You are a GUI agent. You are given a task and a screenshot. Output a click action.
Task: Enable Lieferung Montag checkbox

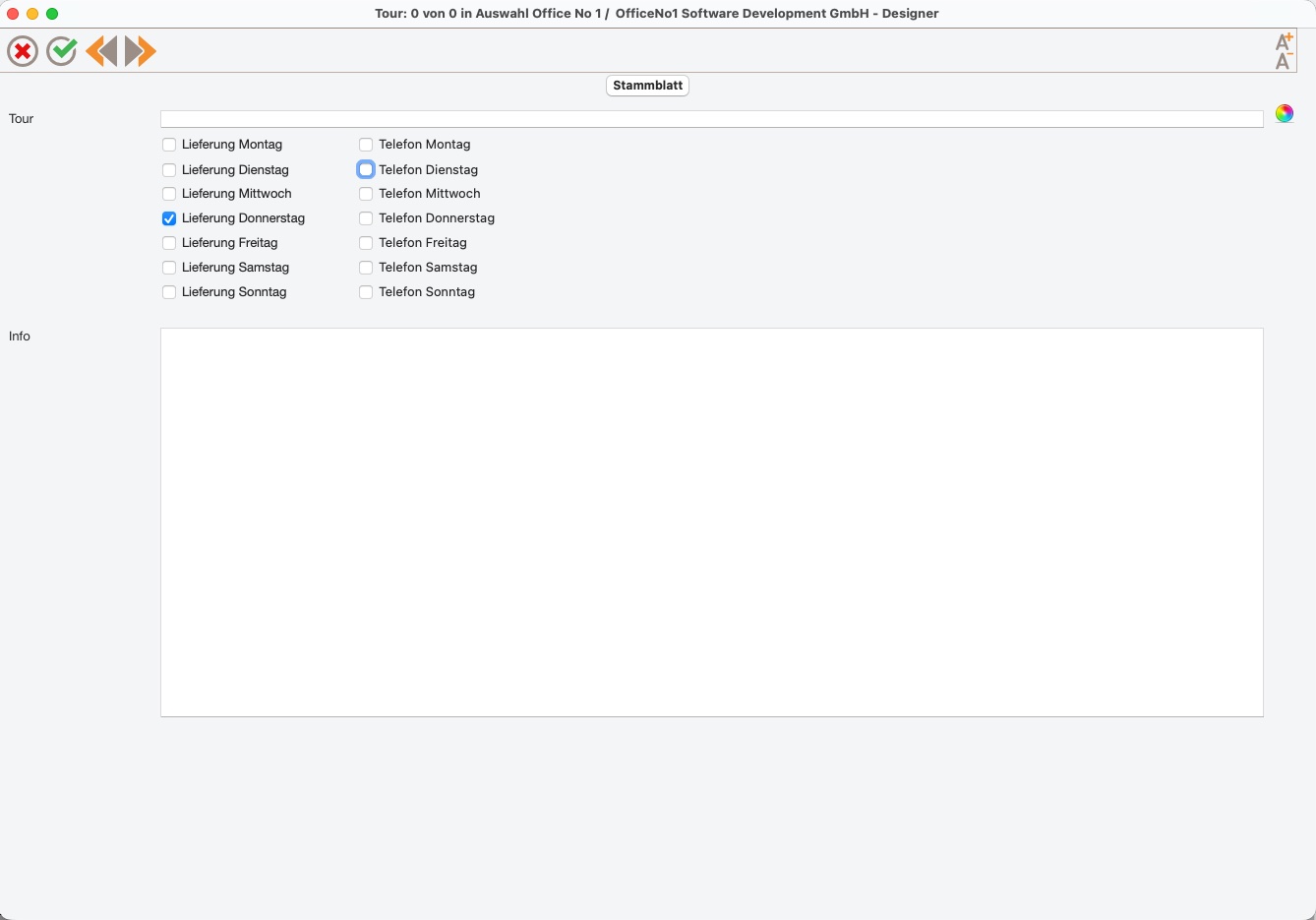169,145
